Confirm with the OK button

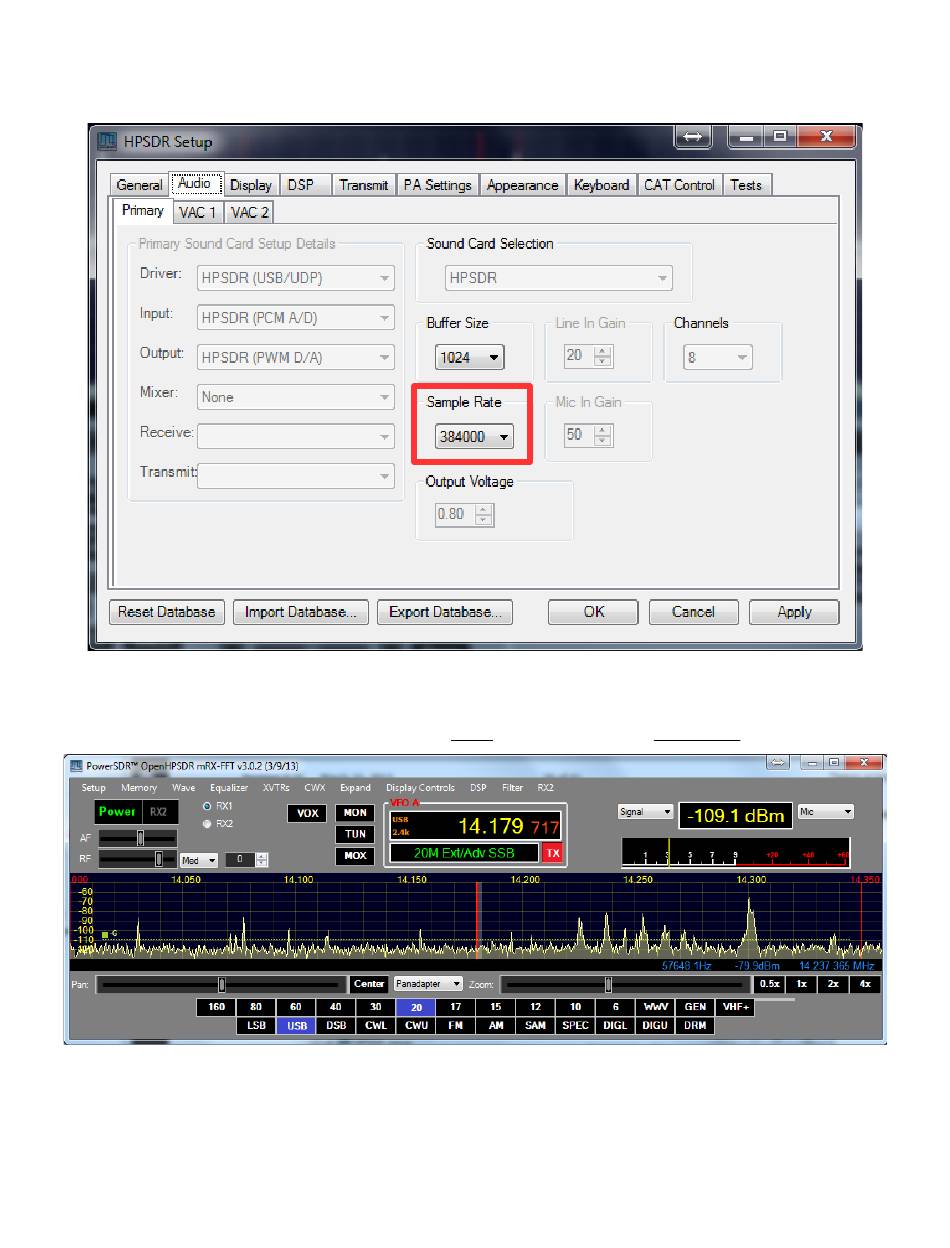pyautogui.click(x=593, y=612)
